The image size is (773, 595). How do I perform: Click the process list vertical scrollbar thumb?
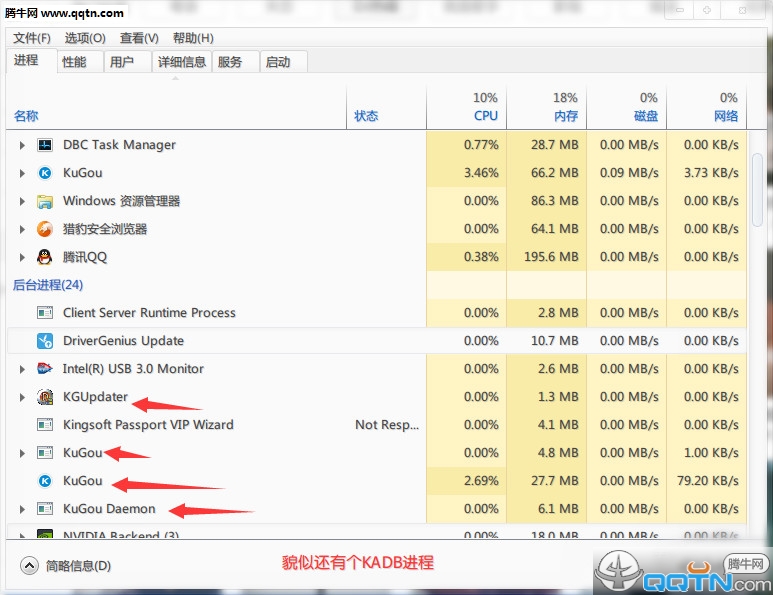[x=757, y=190]
